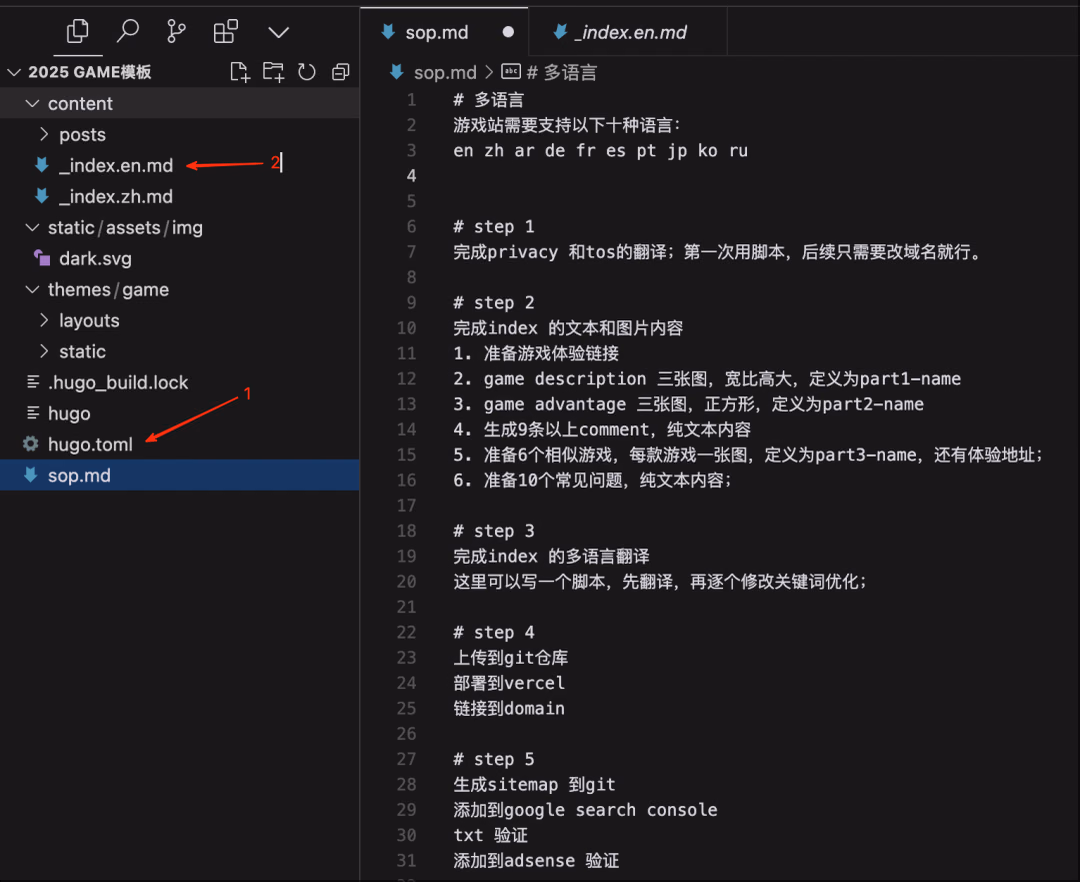The height and width of the screenshot is (882, 1080).
Task: Open the Extensions view icon
Action: coord(225,32)
